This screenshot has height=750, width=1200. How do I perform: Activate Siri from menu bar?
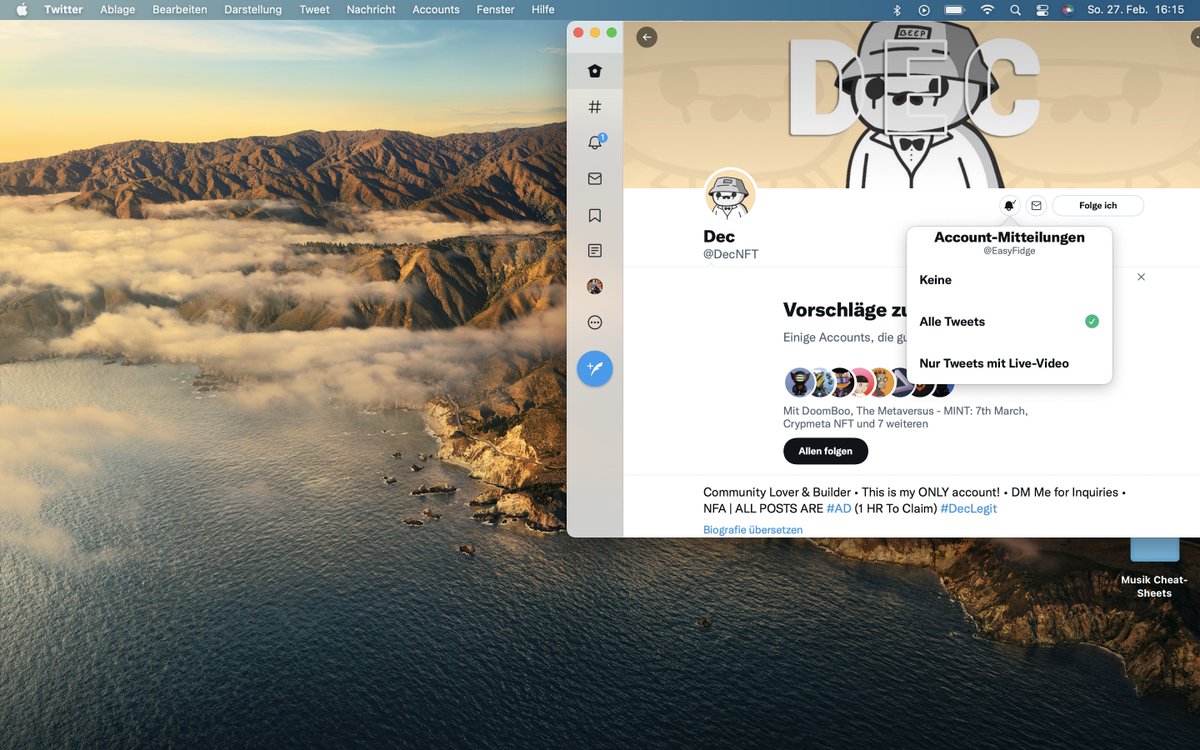[1068, 10]
